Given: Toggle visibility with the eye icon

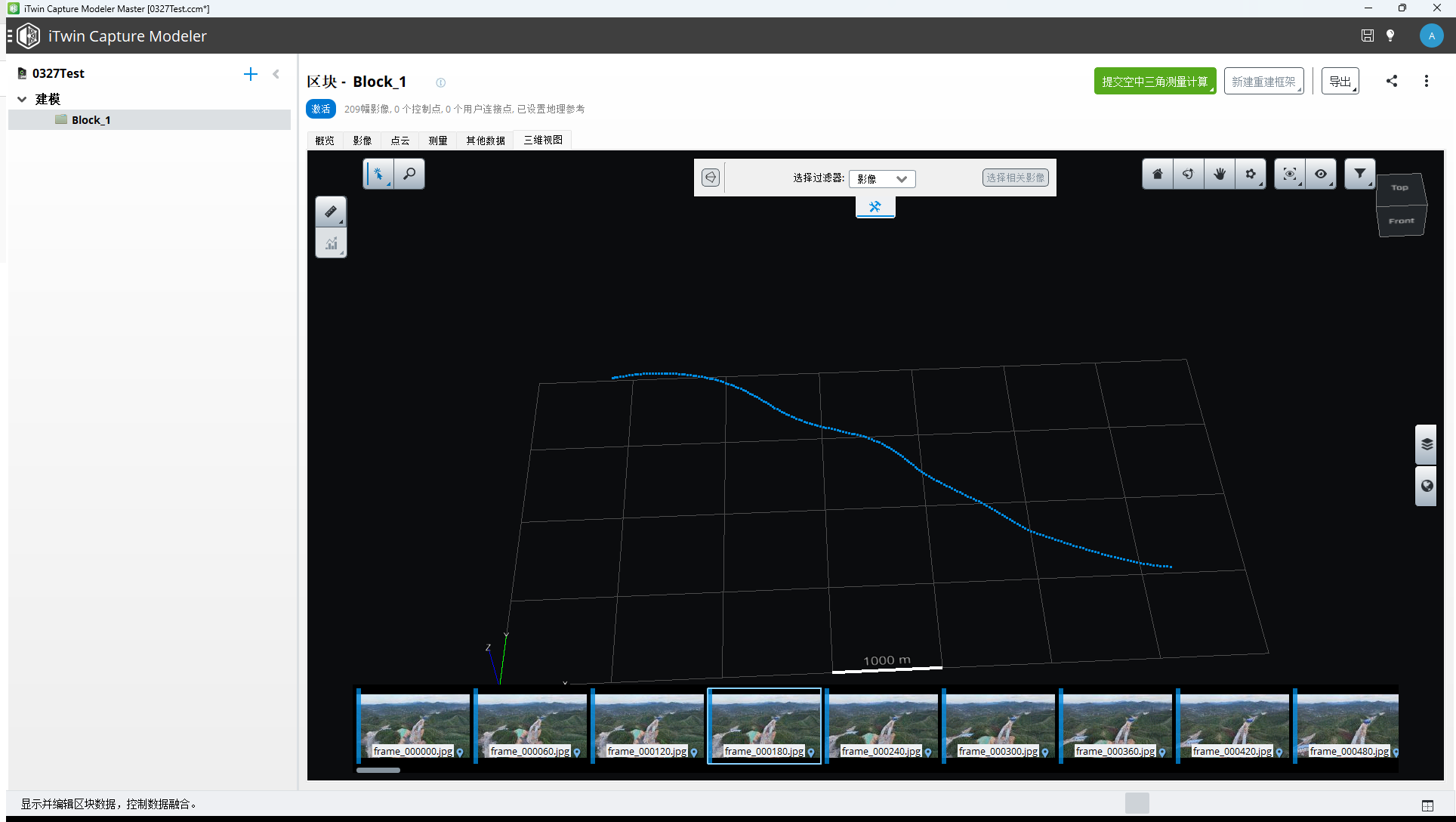Looking at the screenshot, I should click(1321, 174).
